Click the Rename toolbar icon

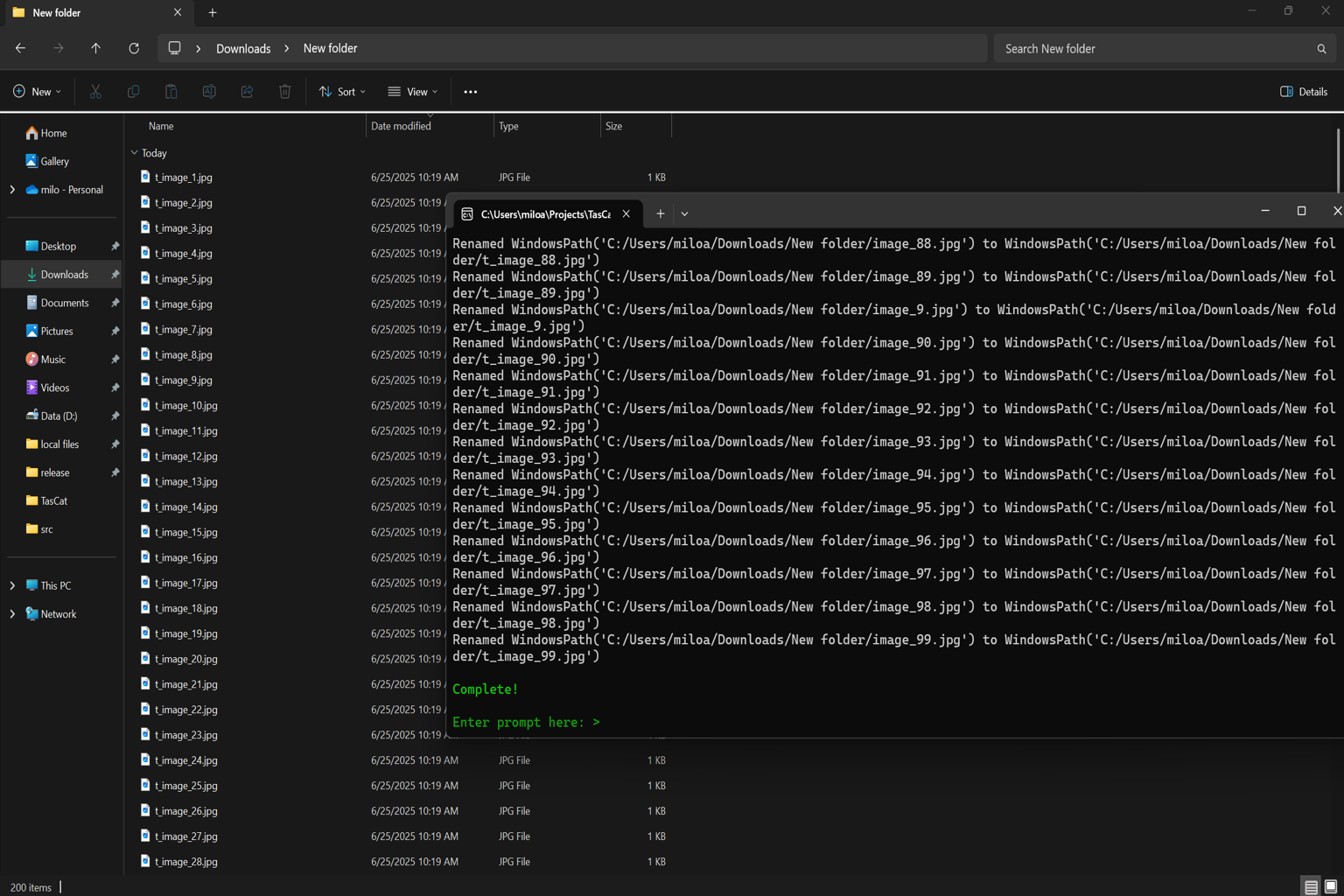pos(209,91)
